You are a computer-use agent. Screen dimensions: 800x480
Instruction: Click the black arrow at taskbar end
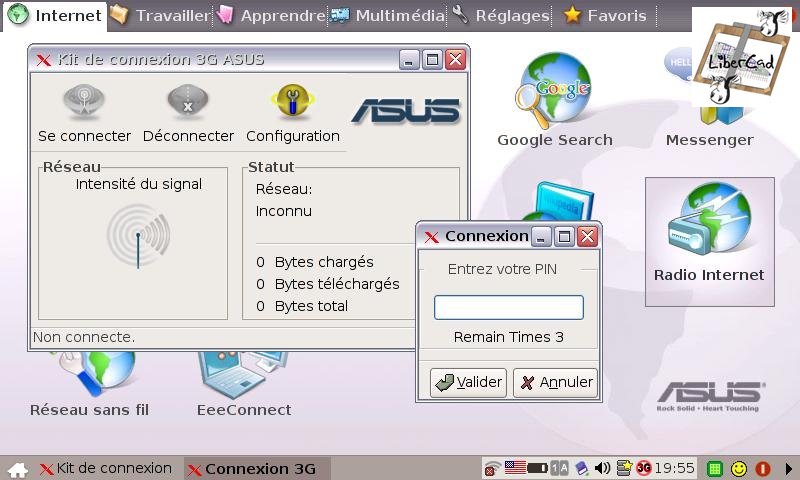point(789,468)
